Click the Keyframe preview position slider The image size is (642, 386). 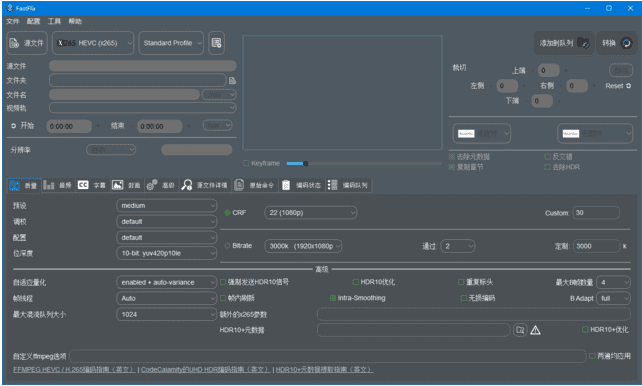[x=364, y=164]
